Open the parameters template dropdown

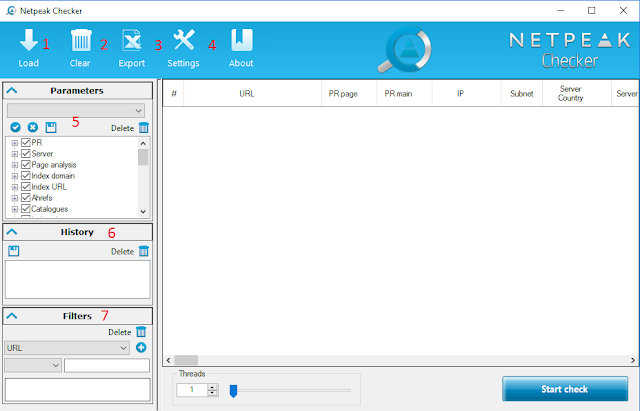pos(76,111)
